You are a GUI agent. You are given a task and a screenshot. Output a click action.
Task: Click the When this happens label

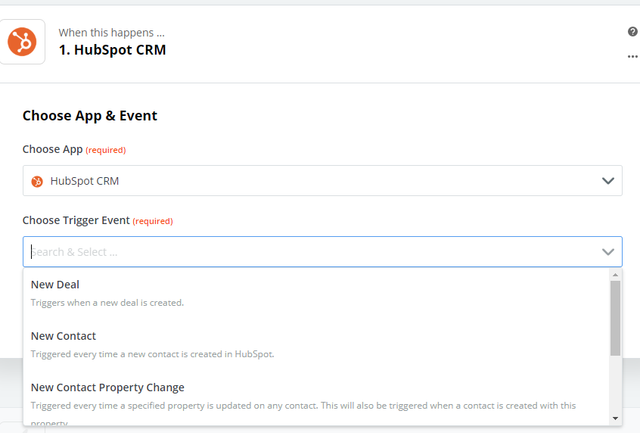click(111, 33)
